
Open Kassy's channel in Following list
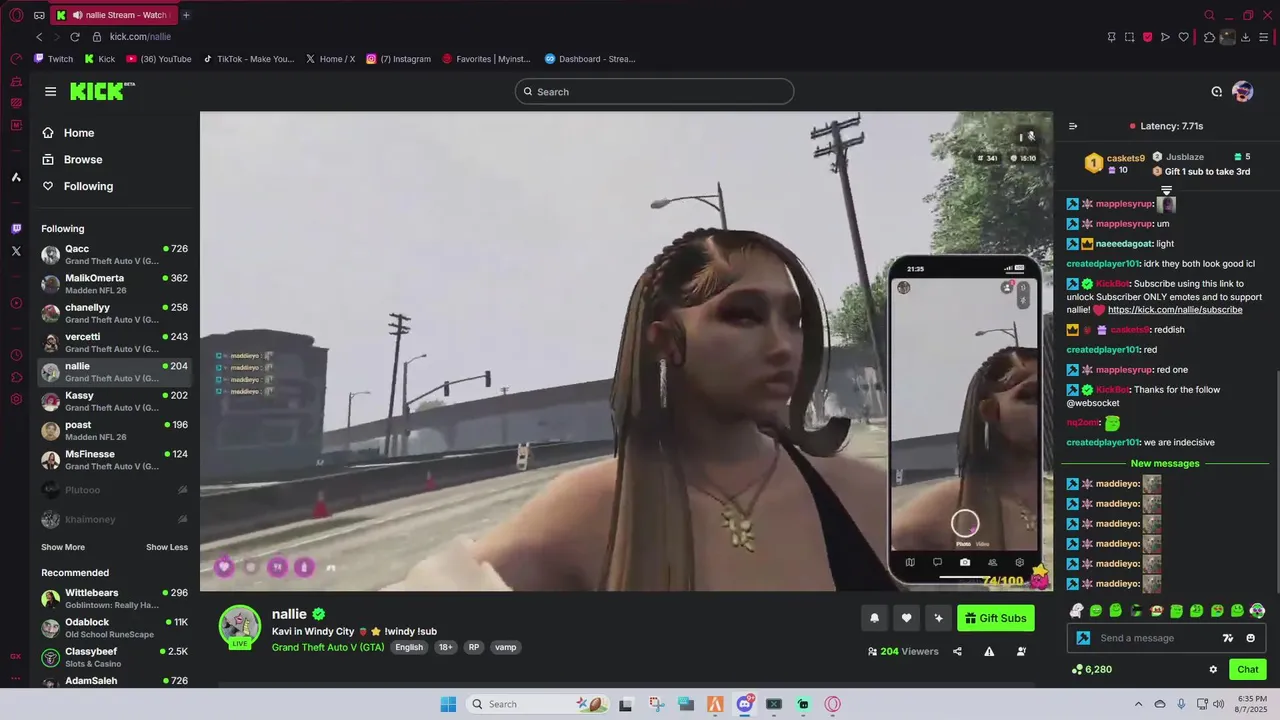(x=114, y=401)
